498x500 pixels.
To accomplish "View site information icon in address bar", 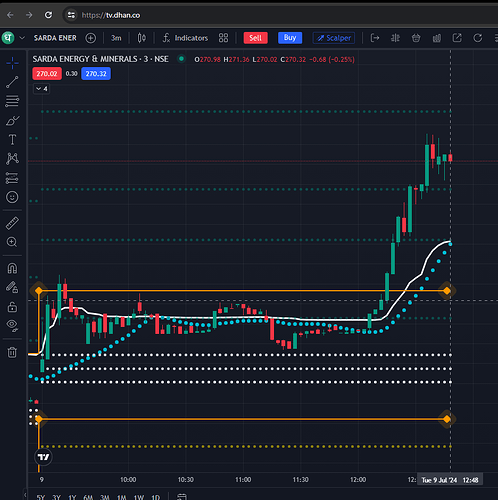I will click(x=71, y=15).
